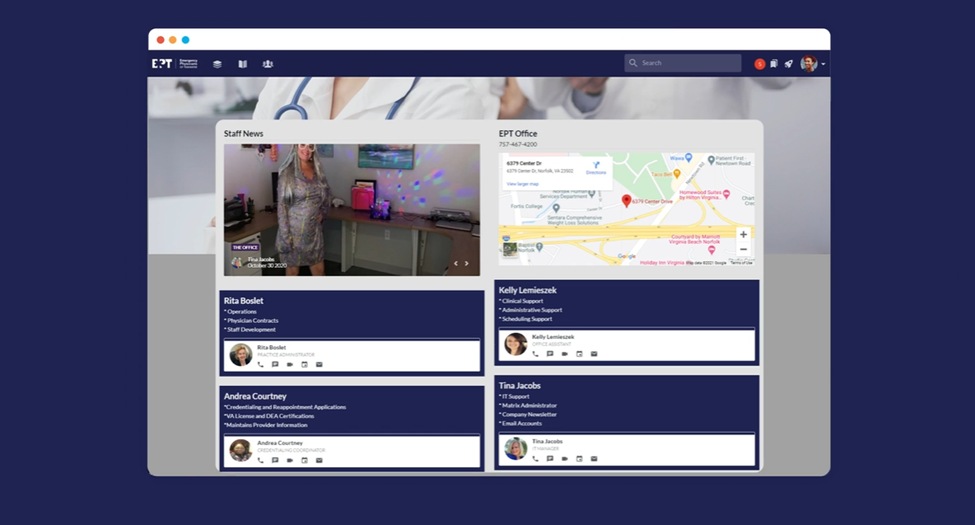Screen dimensions: 975x525
Task: Open the layers stack icon in navbar
Action: click(217, 64)
